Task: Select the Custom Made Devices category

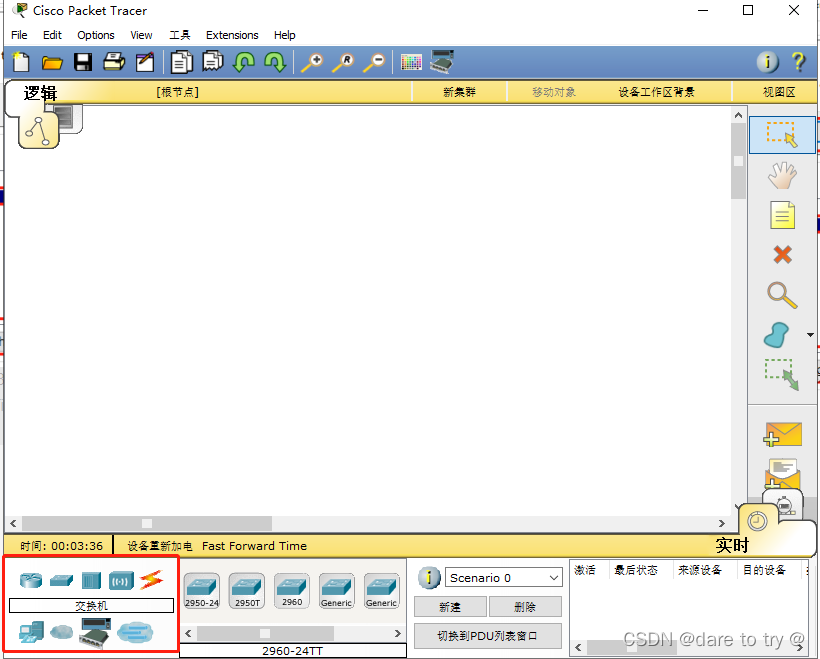Action: pos(95,632)
